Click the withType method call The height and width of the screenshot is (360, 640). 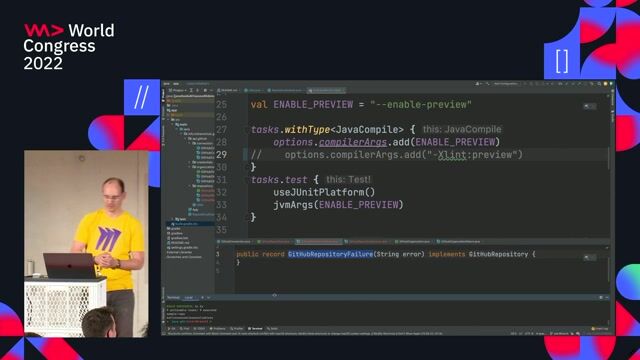tap(307, 130)
